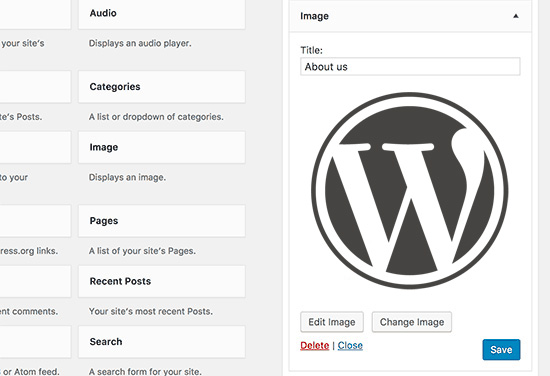Screen dimensions: 550x376
Task: Choose the Change Image button
Action: 412,322
